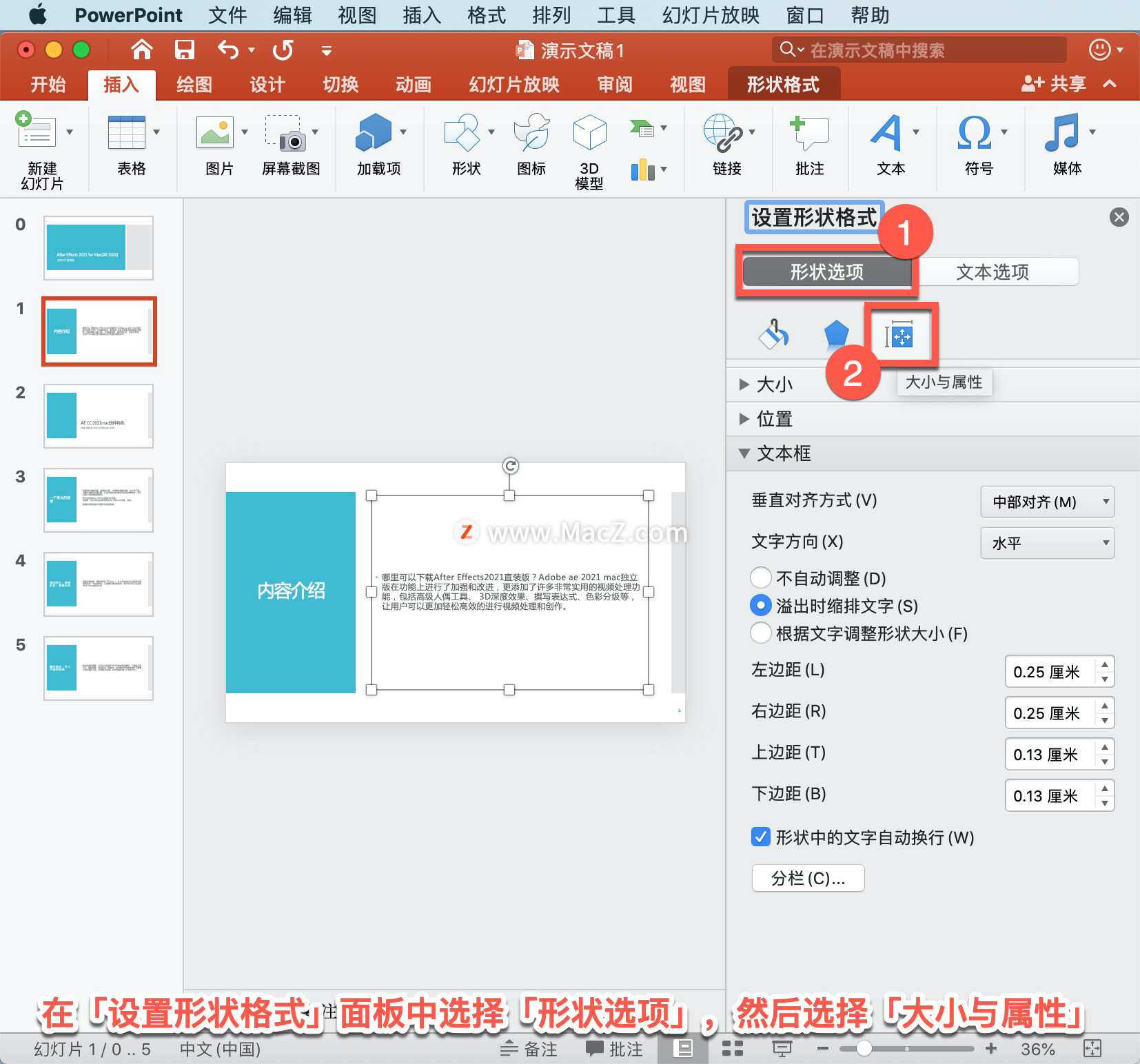Open the 幻灯片放映 menu in the menu bar

[x=711, y=15]
